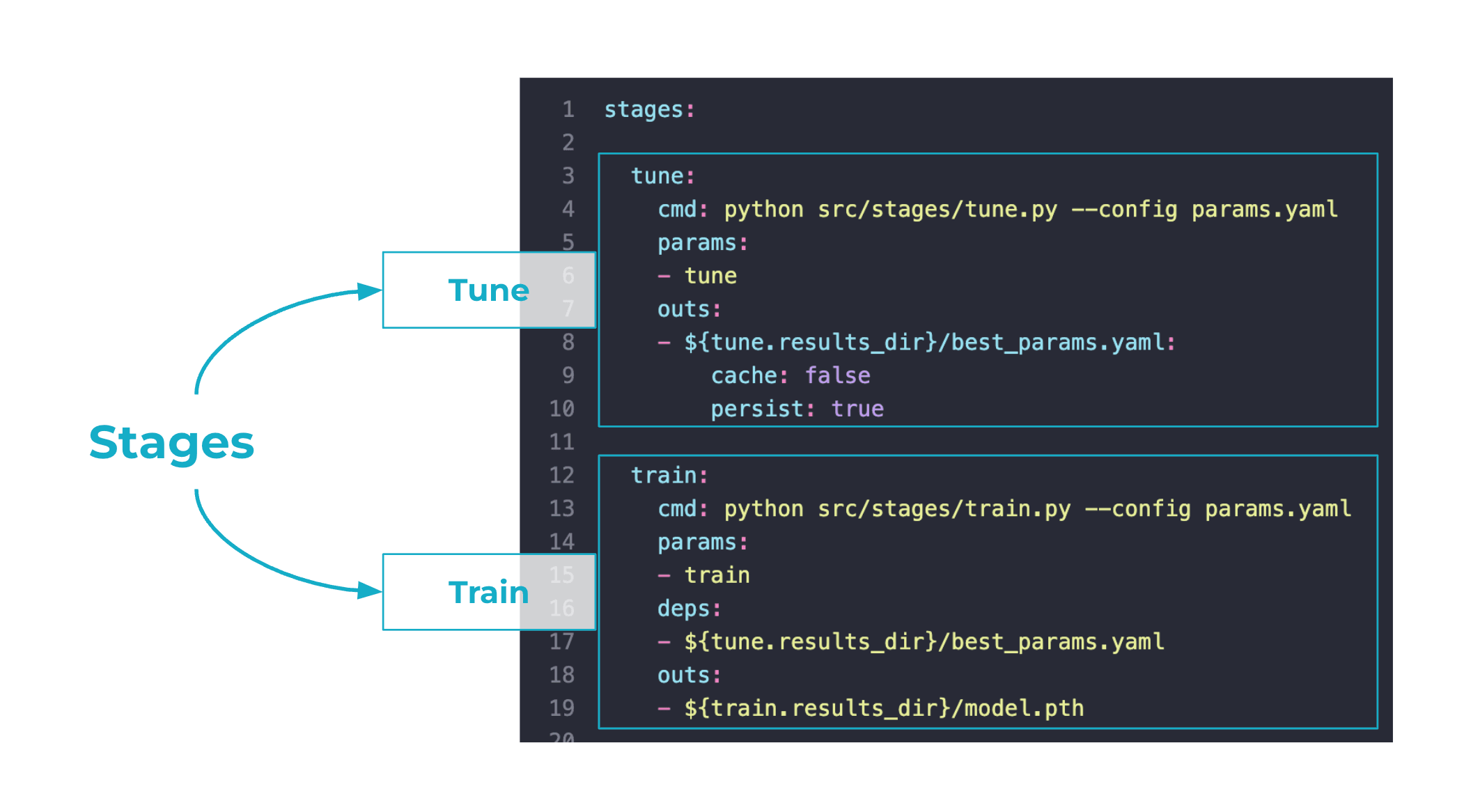Click the Tune stage label box
Viewport: 1464px width, 812px height.
tap(488, 290)
